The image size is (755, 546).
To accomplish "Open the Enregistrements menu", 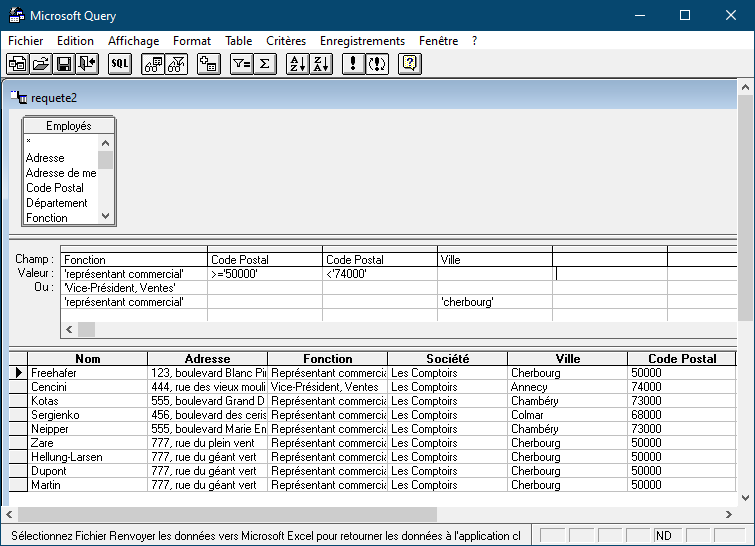I will (362, 41).
